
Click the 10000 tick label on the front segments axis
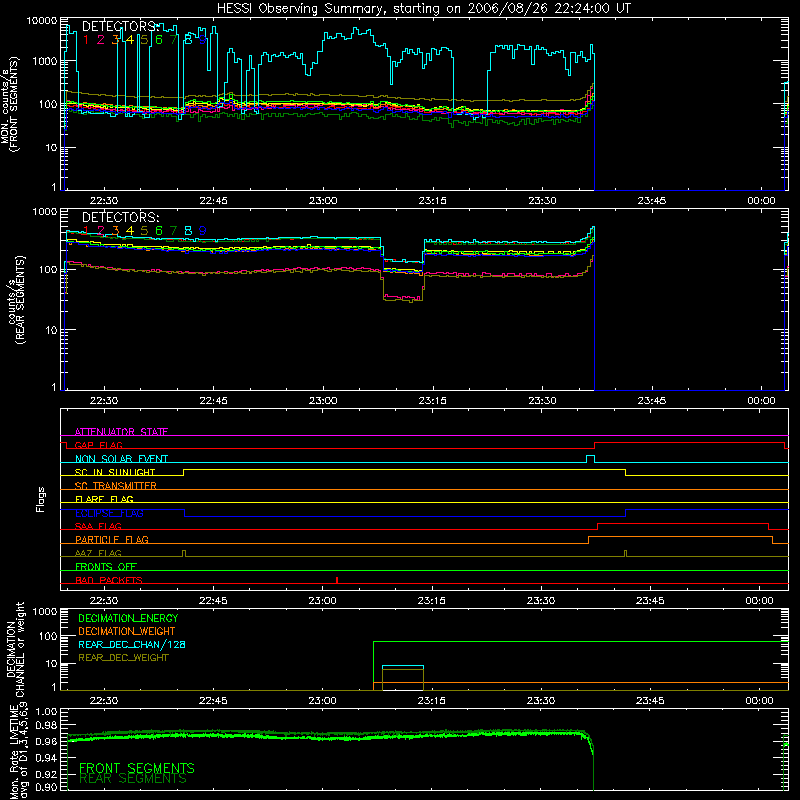[x=42, y=21]
